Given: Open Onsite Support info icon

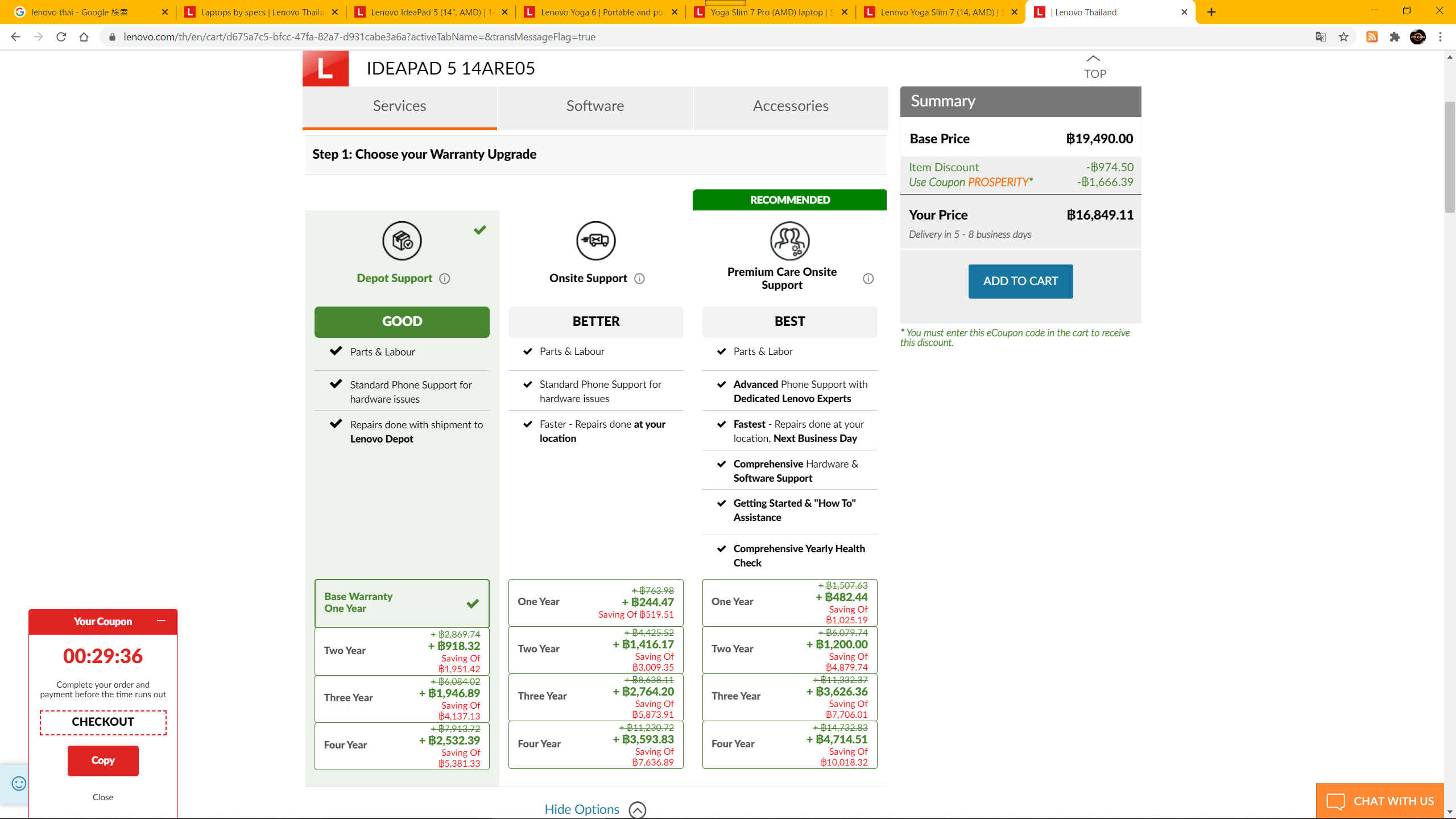Looking at the screenshot, I should [639, 279].
